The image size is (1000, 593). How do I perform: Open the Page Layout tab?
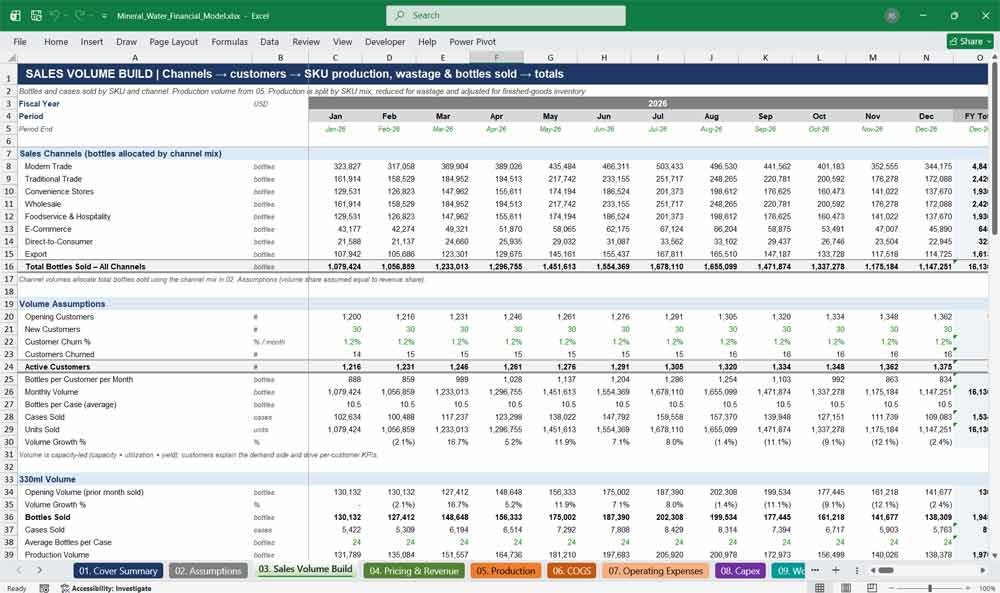pos(173,41)
